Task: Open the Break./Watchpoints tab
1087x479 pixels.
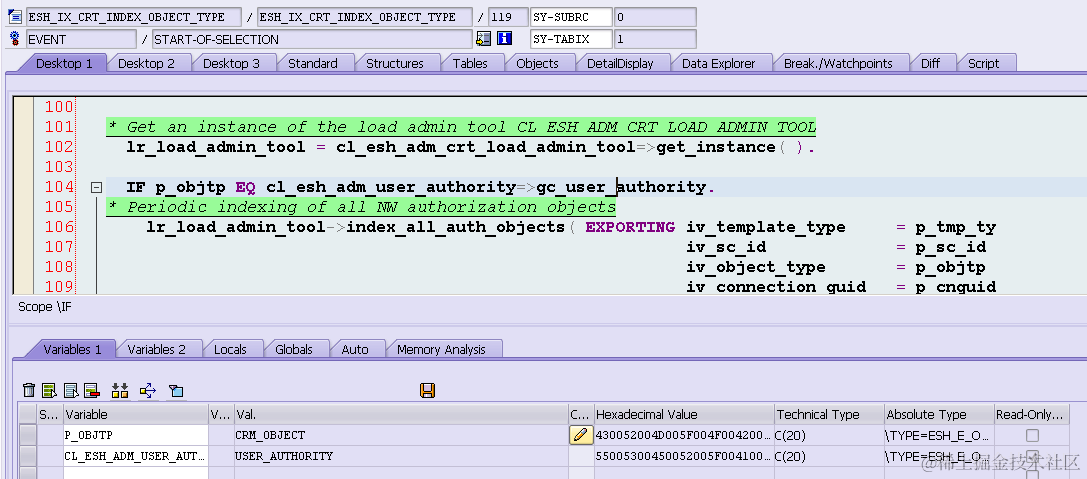Action: coord(838,63)
